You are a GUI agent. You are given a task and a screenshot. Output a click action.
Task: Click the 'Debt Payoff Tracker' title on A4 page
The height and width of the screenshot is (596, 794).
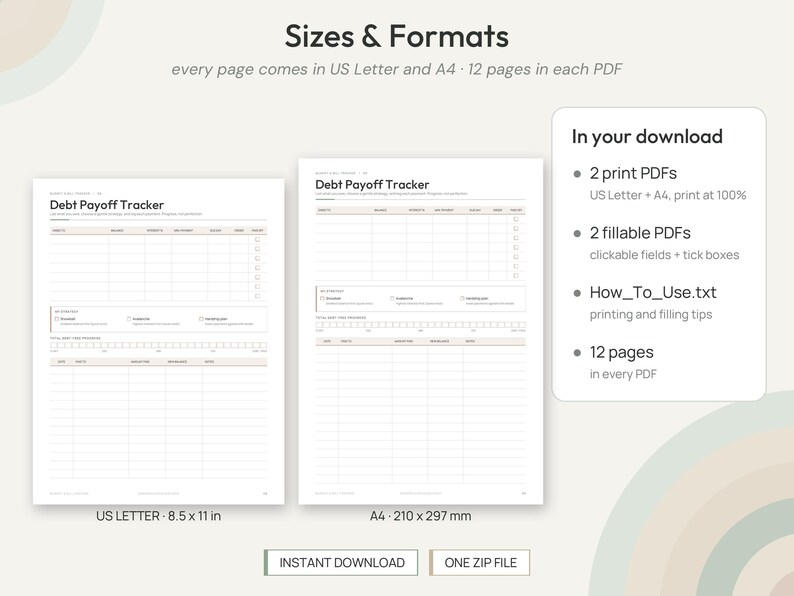point(372,184)
